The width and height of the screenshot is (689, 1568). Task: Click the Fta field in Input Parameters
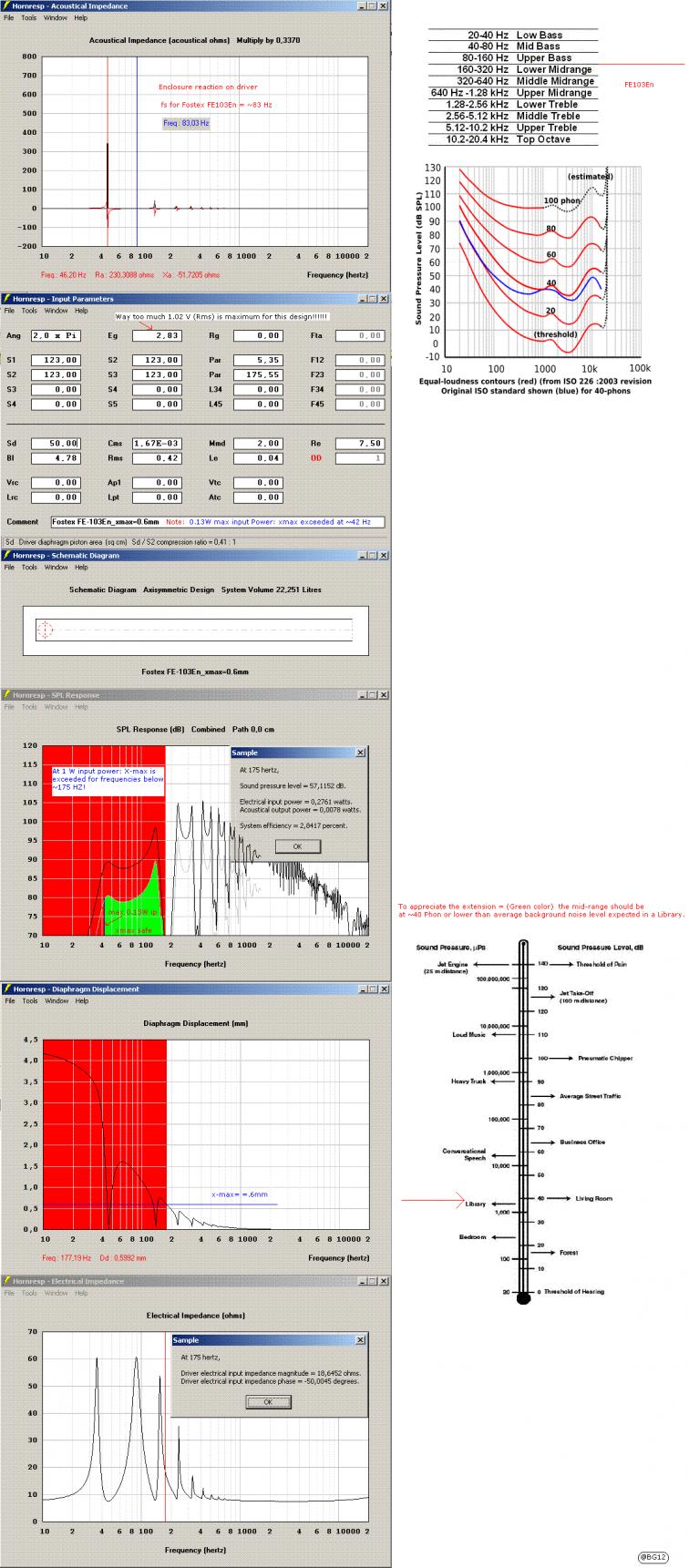pyautogui.click(x=360, y=335)
